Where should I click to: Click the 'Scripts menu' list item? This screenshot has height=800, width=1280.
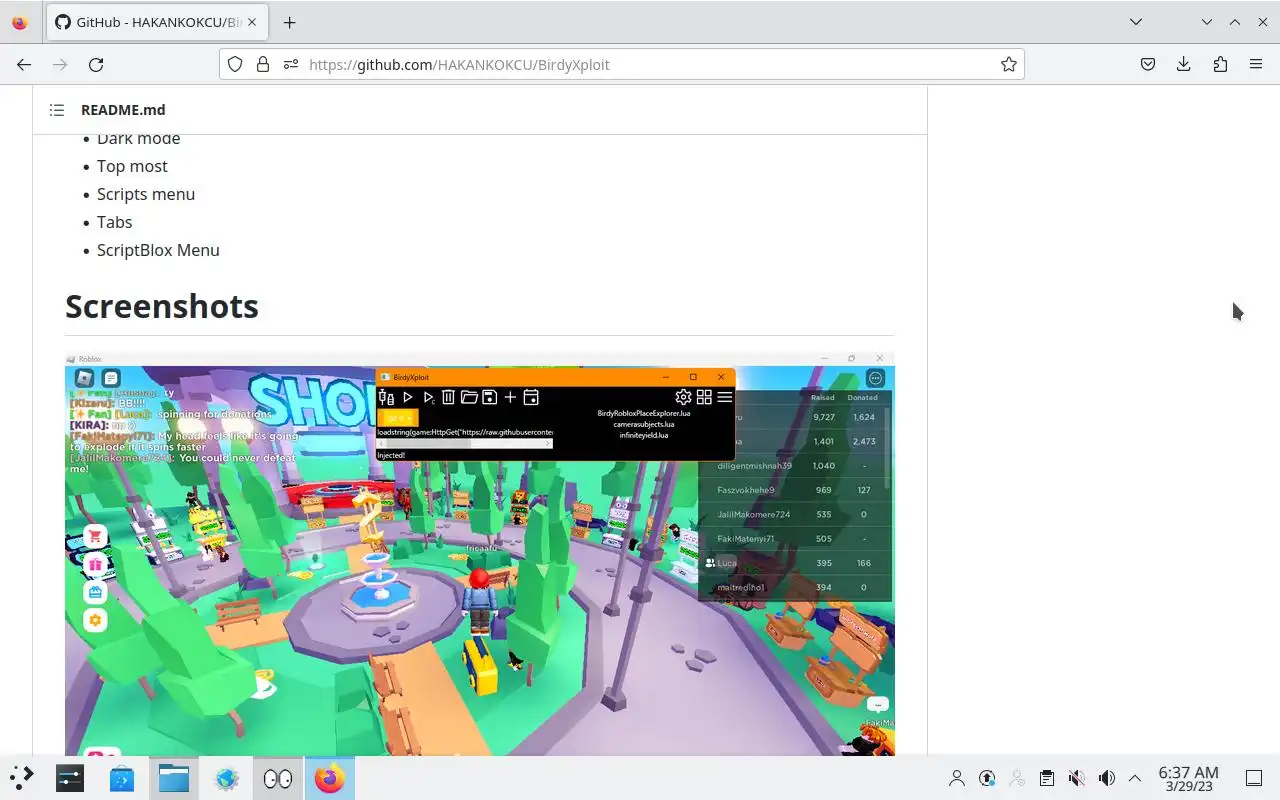(x=146, y=194)
